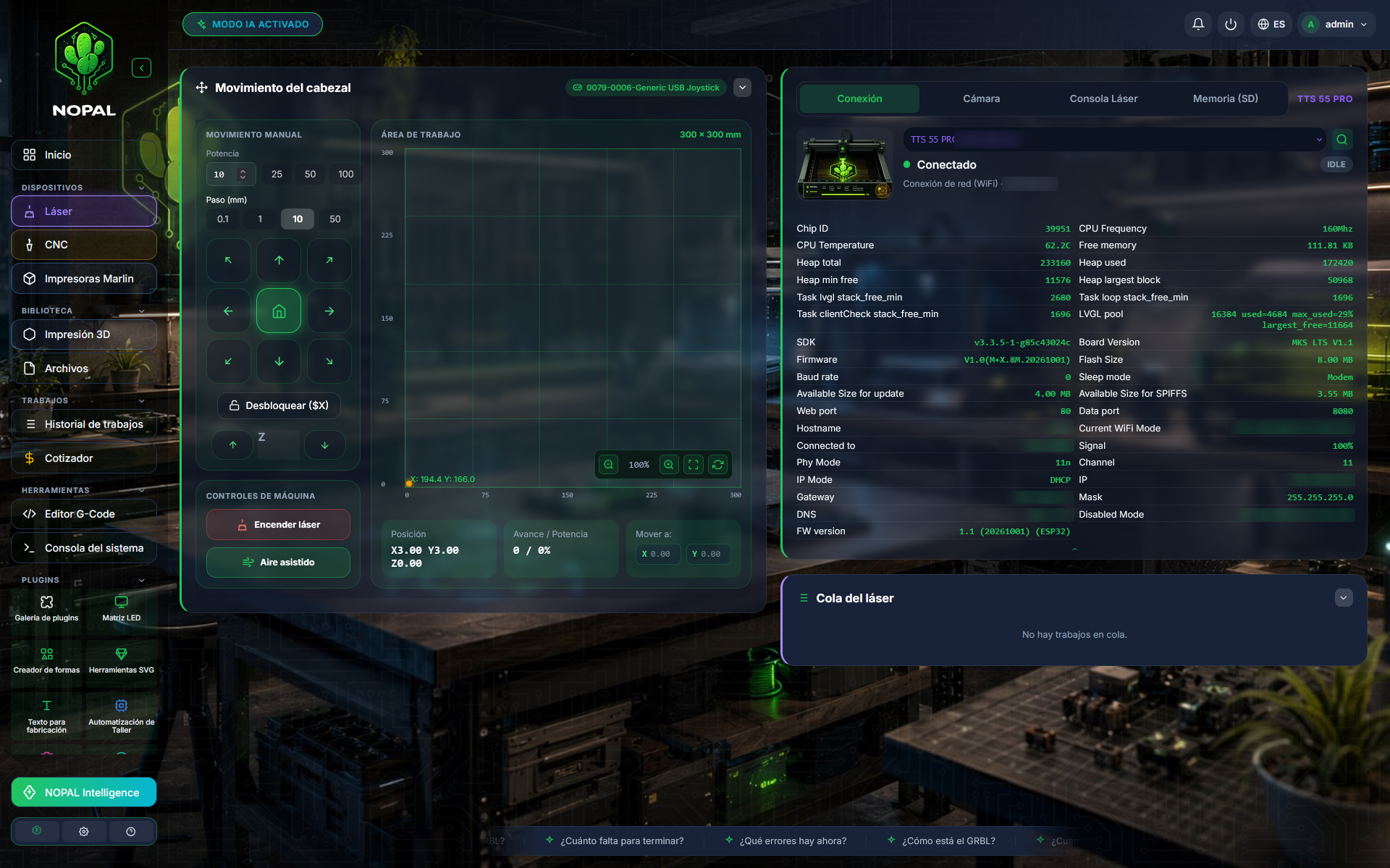
Task: Click the power icon in top bar
Action: 1231,24
